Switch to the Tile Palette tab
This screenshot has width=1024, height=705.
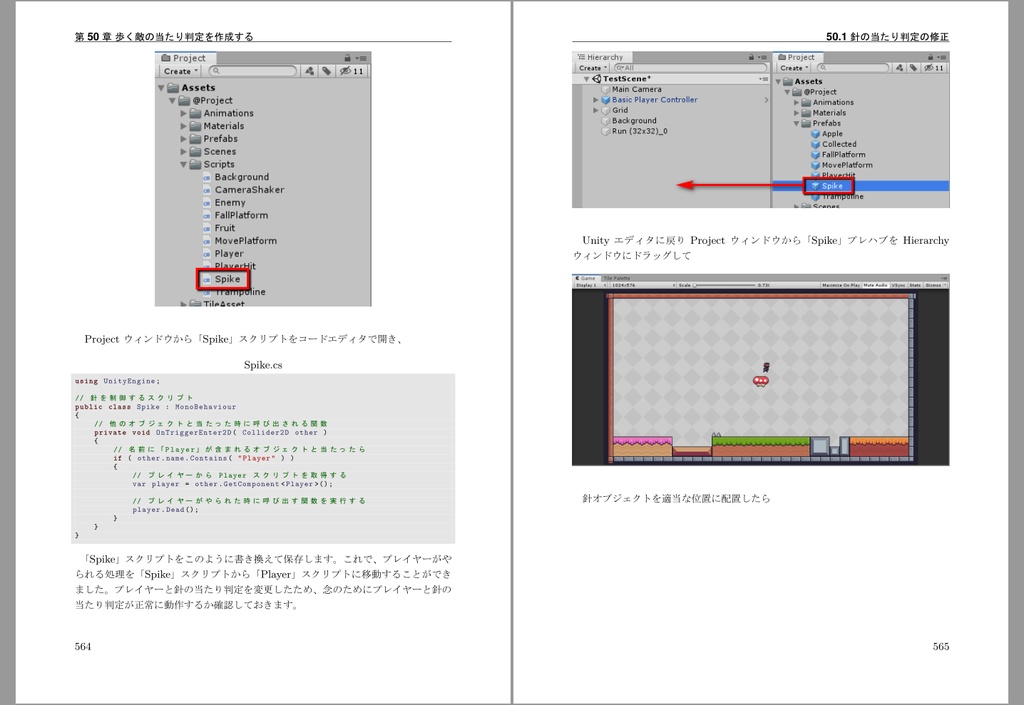click(617, 277)
